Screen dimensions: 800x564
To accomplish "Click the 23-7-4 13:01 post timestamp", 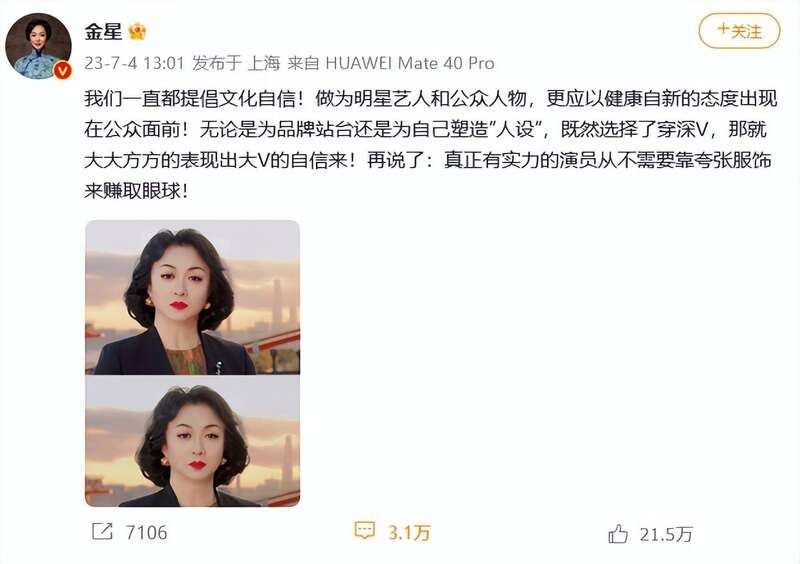I will pos(134,63).
